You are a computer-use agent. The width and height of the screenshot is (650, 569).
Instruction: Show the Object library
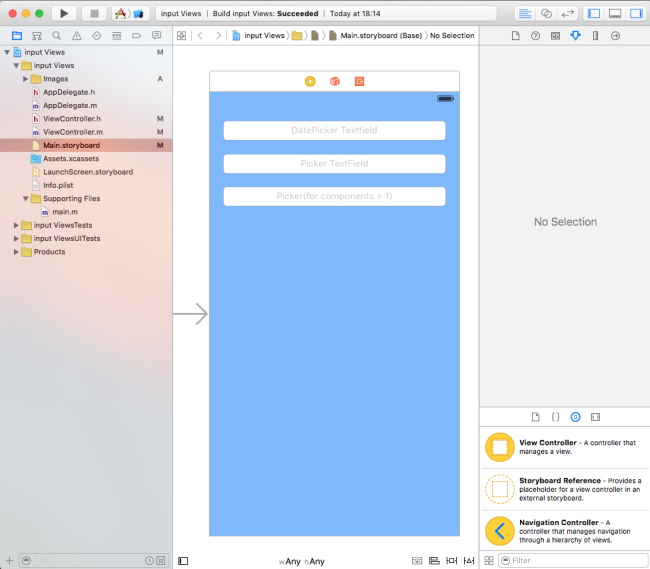tap(575, 417)
